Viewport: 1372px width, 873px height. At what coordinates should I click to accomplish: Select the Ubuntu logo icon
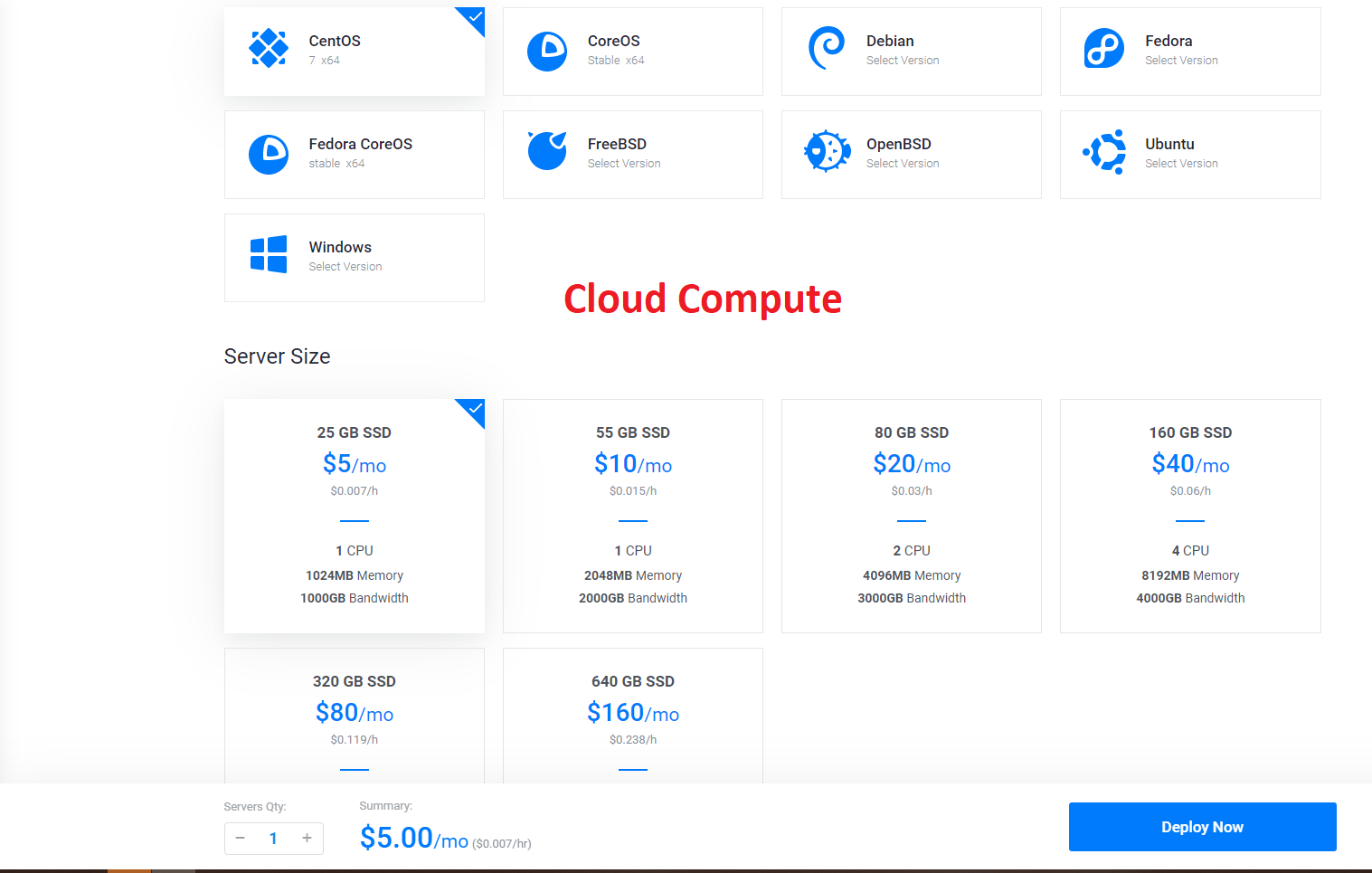1104,152
